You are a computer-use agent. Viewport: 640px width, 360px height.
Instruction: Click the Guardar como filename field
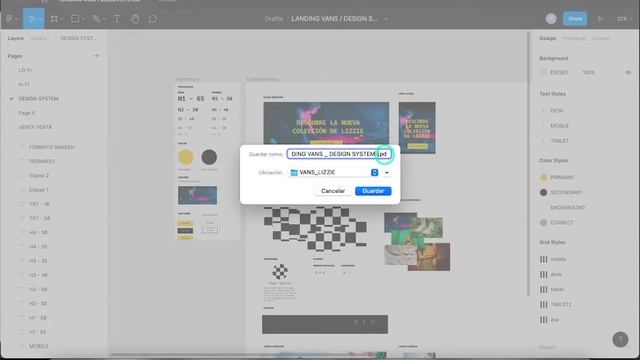tap(339, 154)
